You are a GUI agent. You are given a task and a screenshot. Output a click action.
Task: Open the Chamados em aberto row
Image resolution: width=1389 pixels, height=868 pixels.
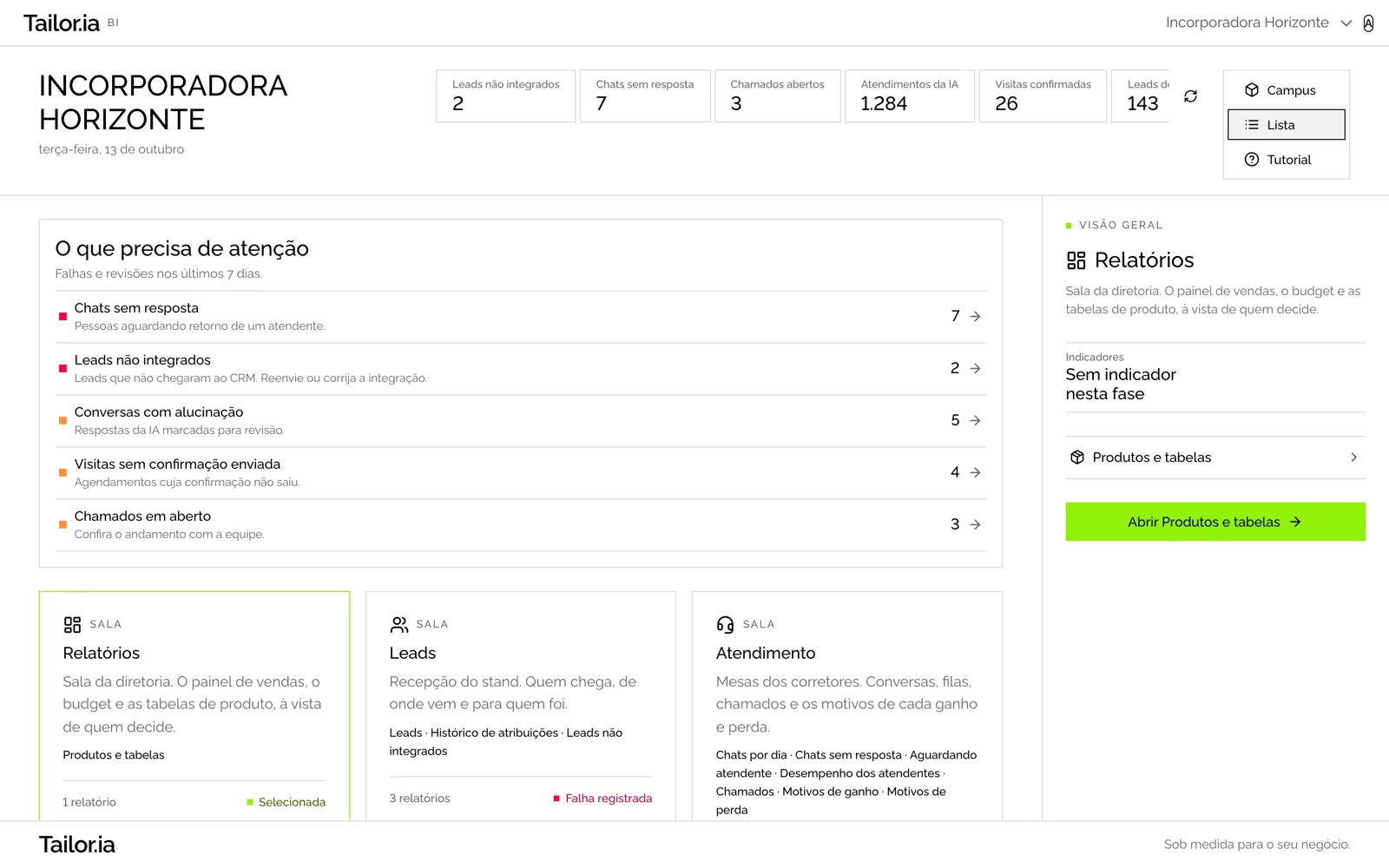coord(521,525)
